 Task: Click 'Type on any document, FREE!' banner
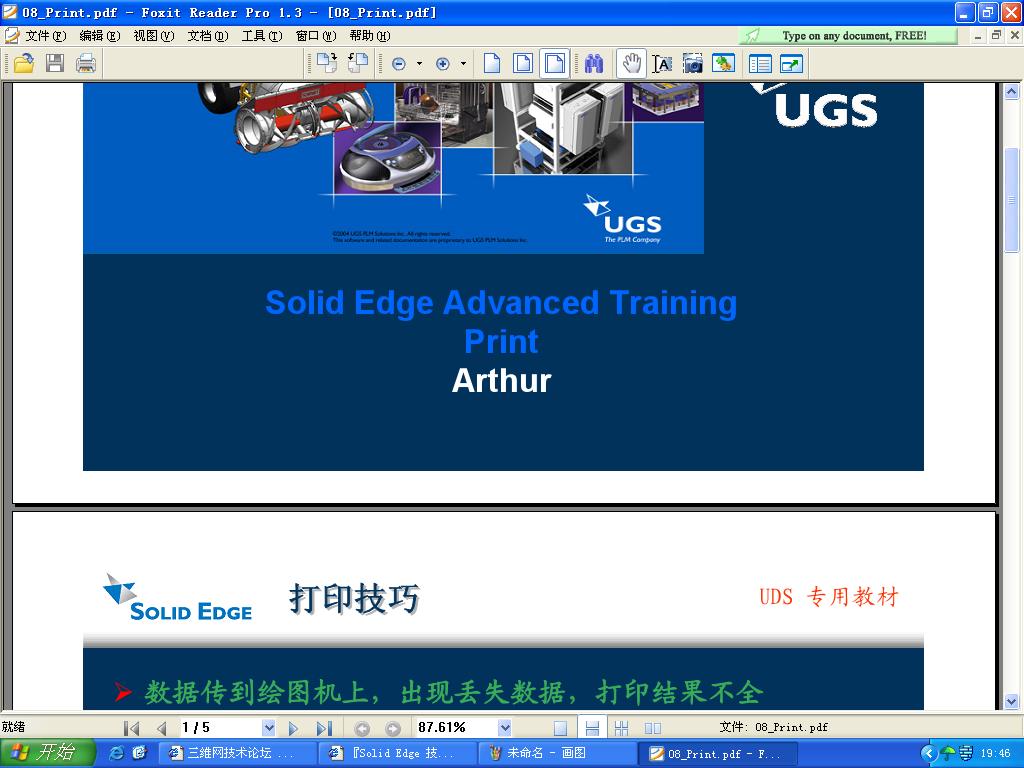(848, 35)
